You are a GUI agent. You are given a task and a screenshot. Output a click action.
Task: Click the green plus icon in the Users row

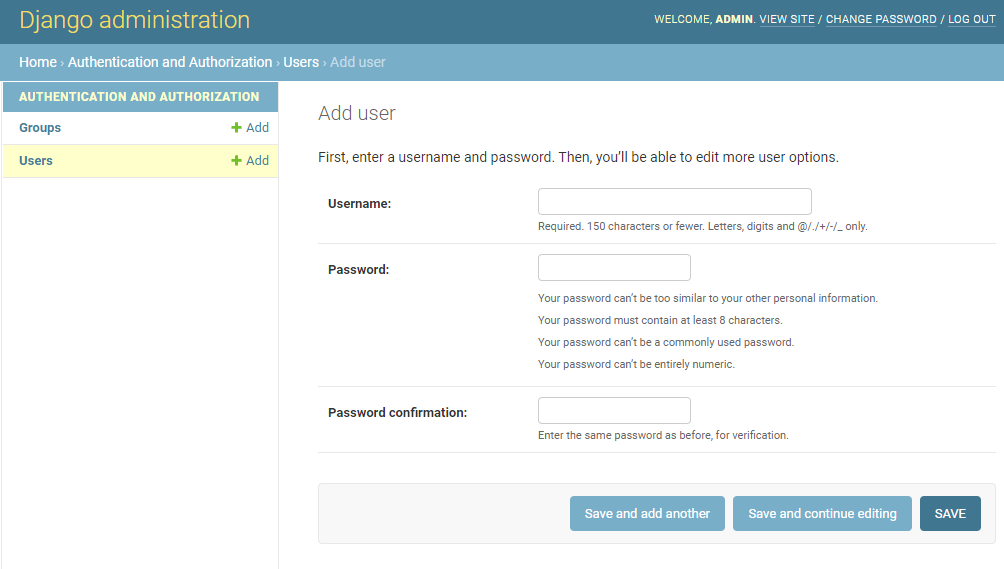[x=236, y=161]
